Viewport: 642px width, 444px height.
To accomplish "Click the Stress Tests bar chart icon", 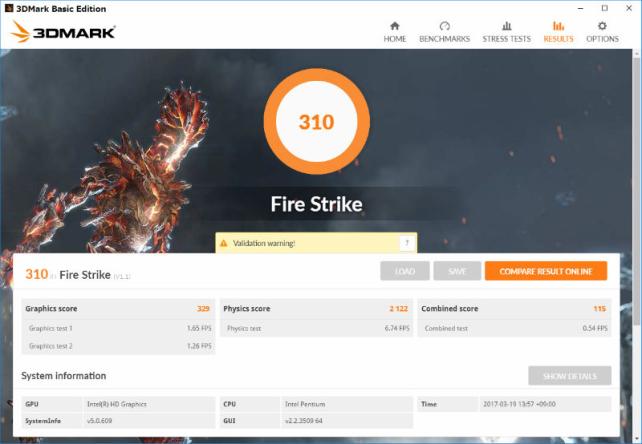I will 506,26.
